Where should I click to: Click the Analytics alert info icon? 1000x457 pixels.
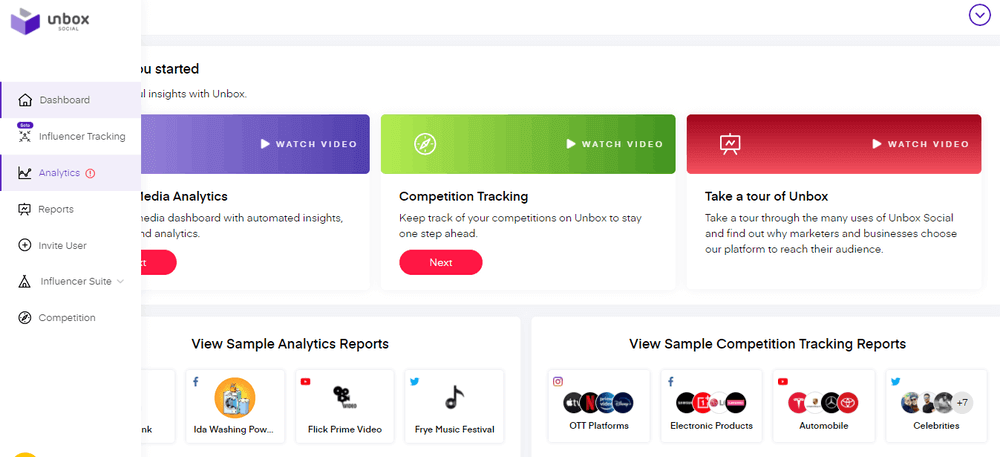tap(91, 173)
